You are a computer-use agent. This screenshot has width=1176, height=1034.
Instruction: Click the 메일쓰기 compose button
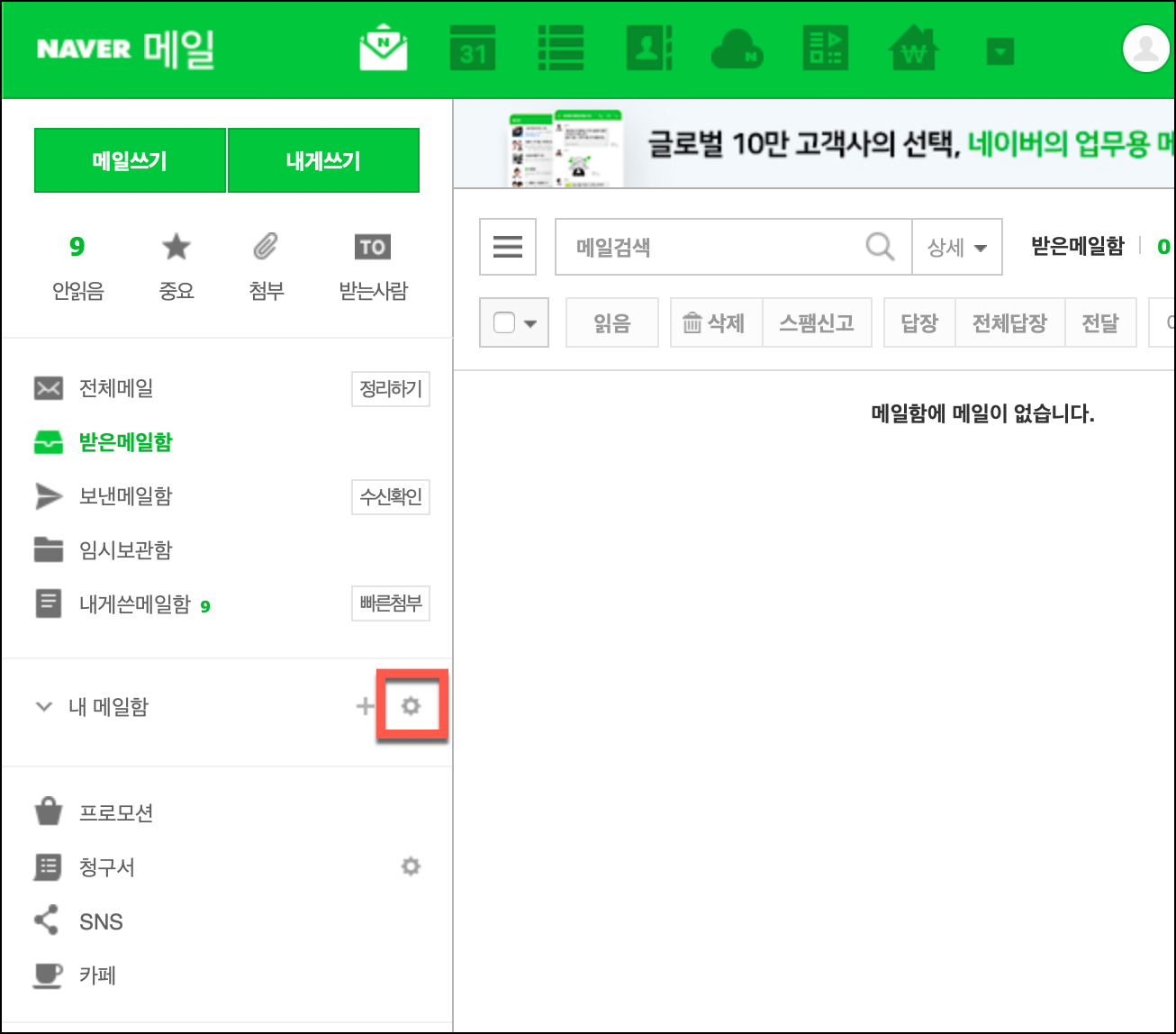pos(130,160)
